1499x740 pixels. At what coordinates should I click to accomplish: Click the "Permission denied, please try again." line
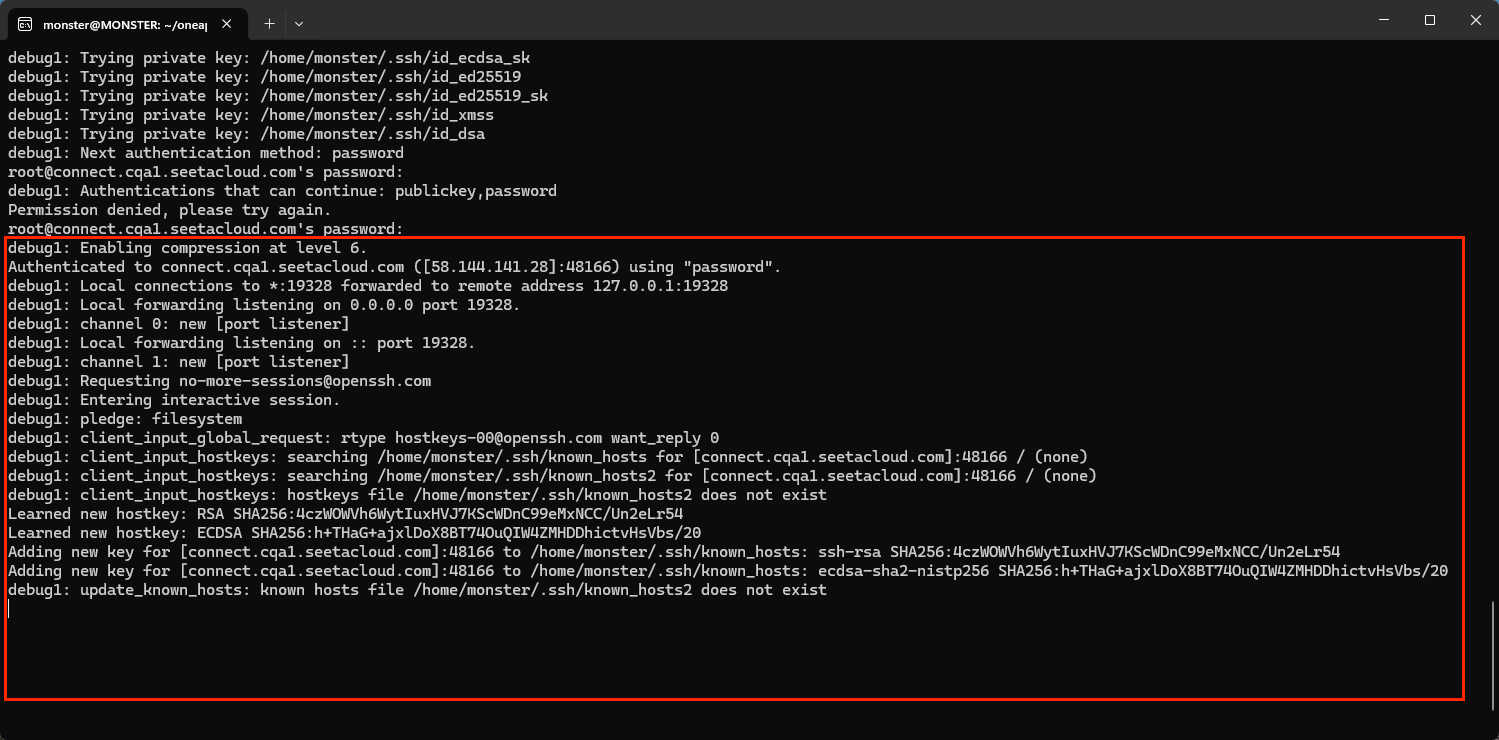[170, 210]
